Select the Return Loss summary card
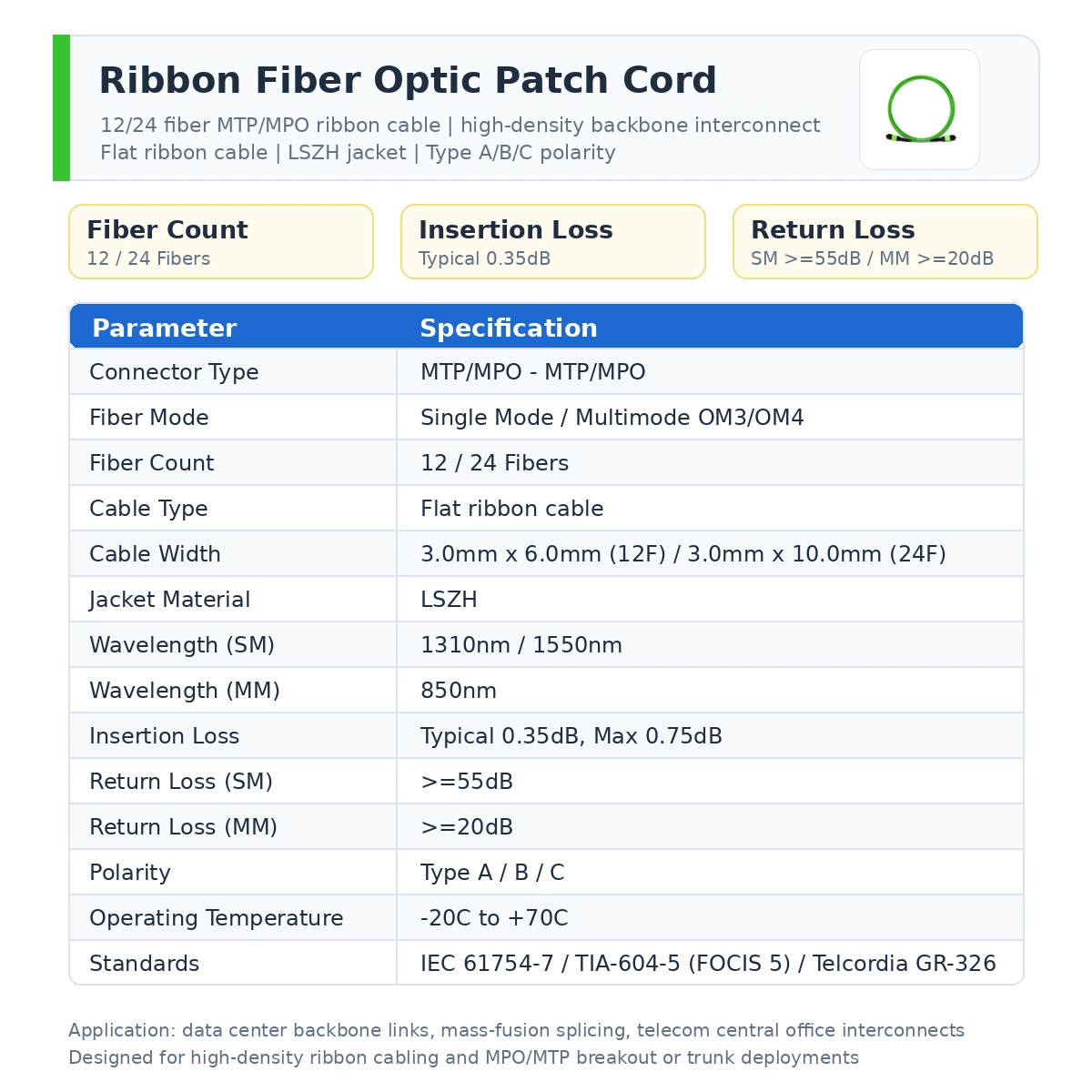Viewport: 1092px width, 1092px height. [885, 242]
